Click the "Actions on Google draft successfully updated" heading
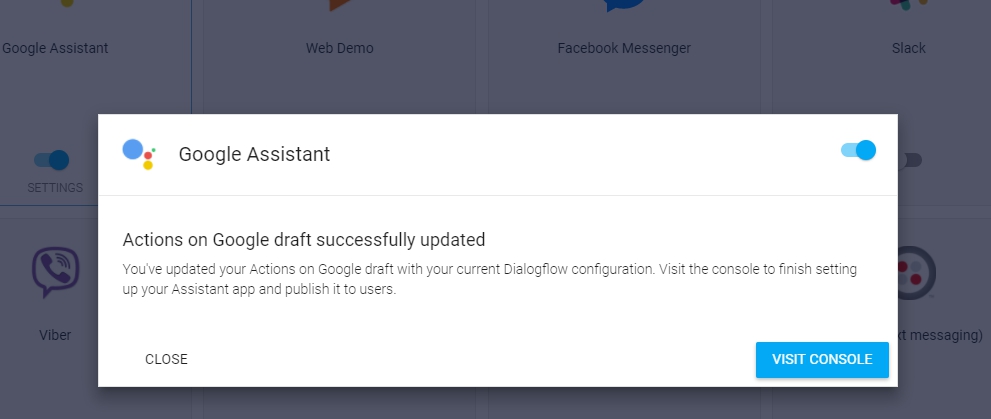The image size is (991, 419). click(304, 240)
